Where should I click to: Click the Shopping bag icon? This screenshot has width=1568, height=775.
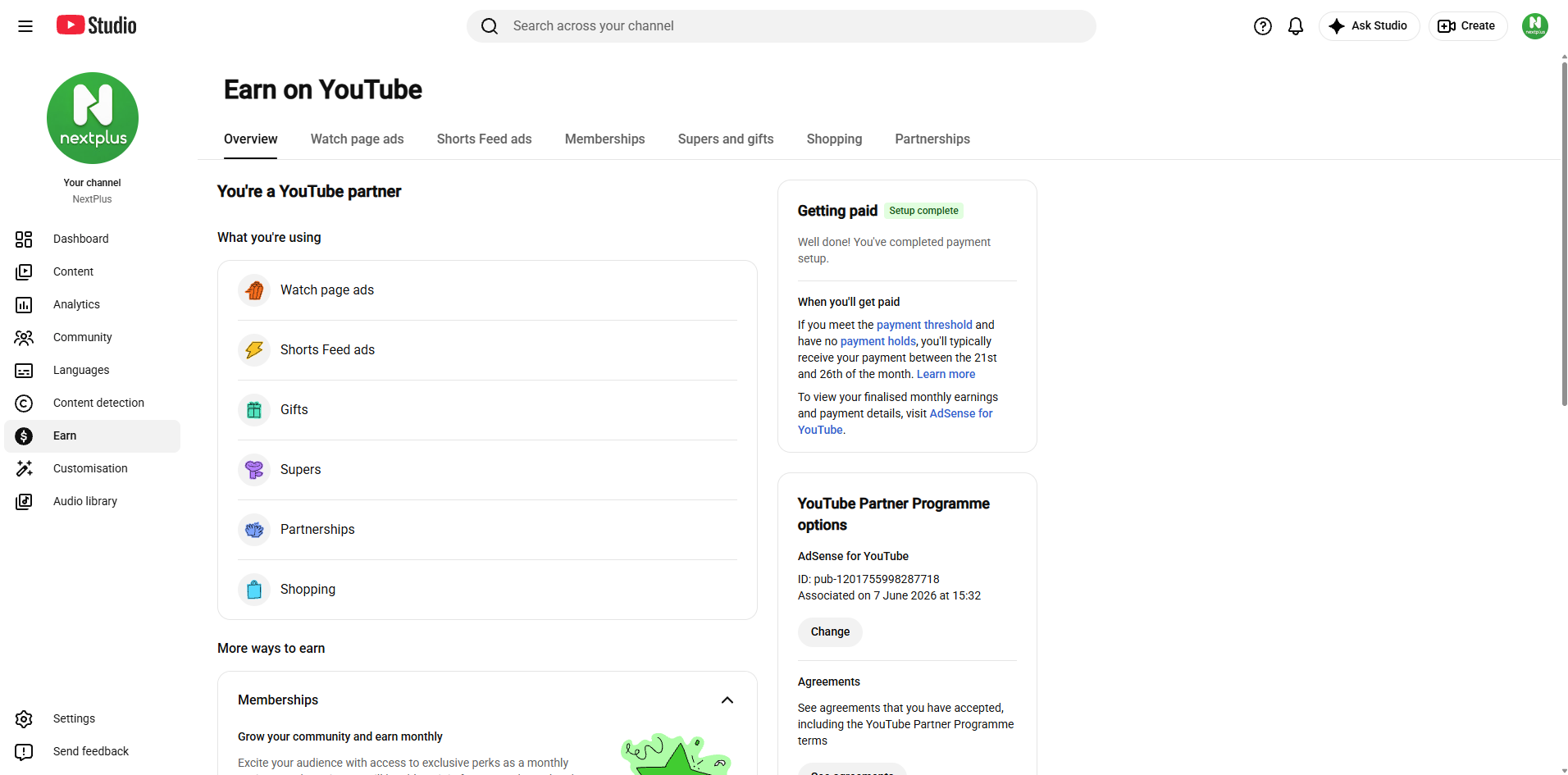click(x=254, y=590)
